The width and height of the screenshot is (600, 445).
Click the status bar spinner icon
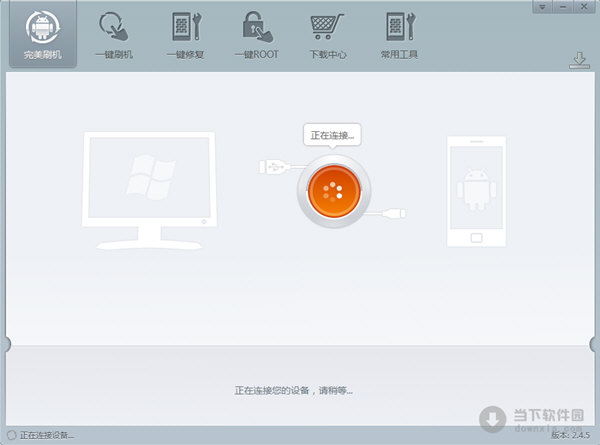coord(11,435)
